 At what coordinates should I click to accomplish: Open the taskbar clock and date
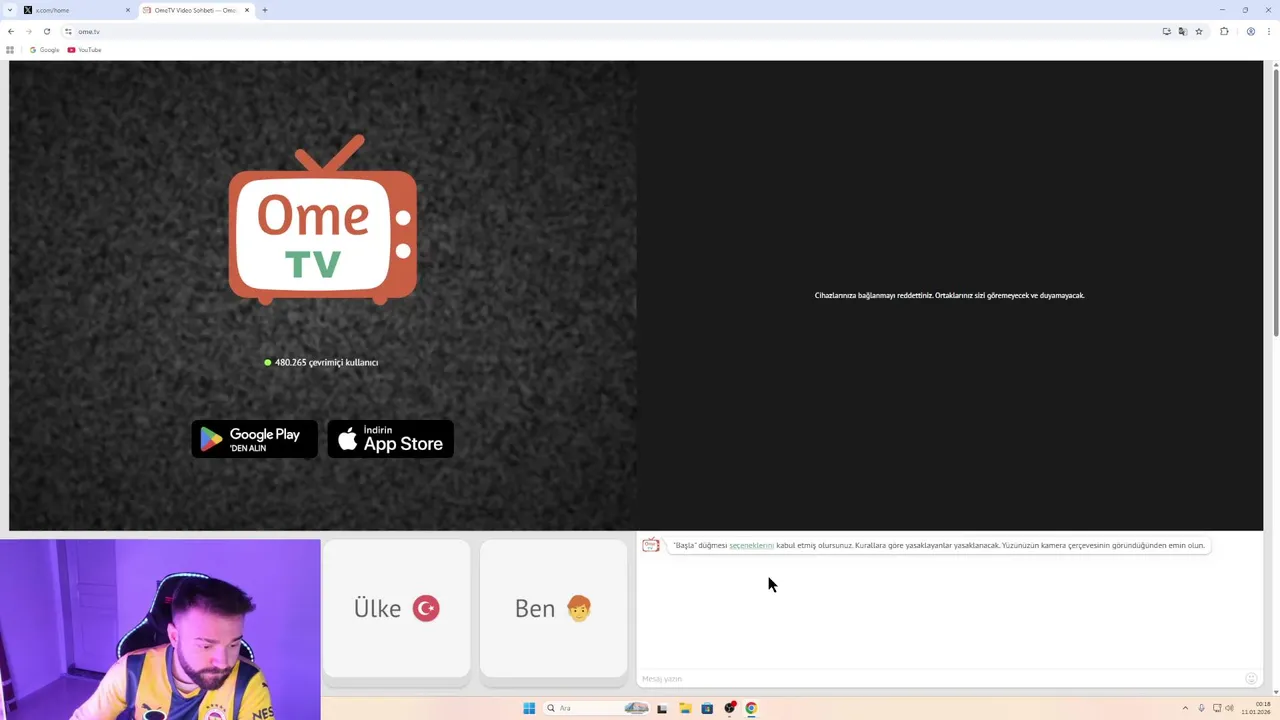1256,708
